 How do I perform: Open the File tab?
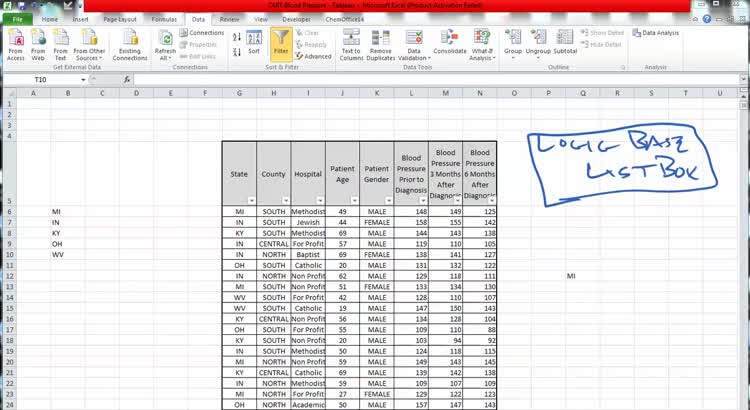[x=18, y=20]
